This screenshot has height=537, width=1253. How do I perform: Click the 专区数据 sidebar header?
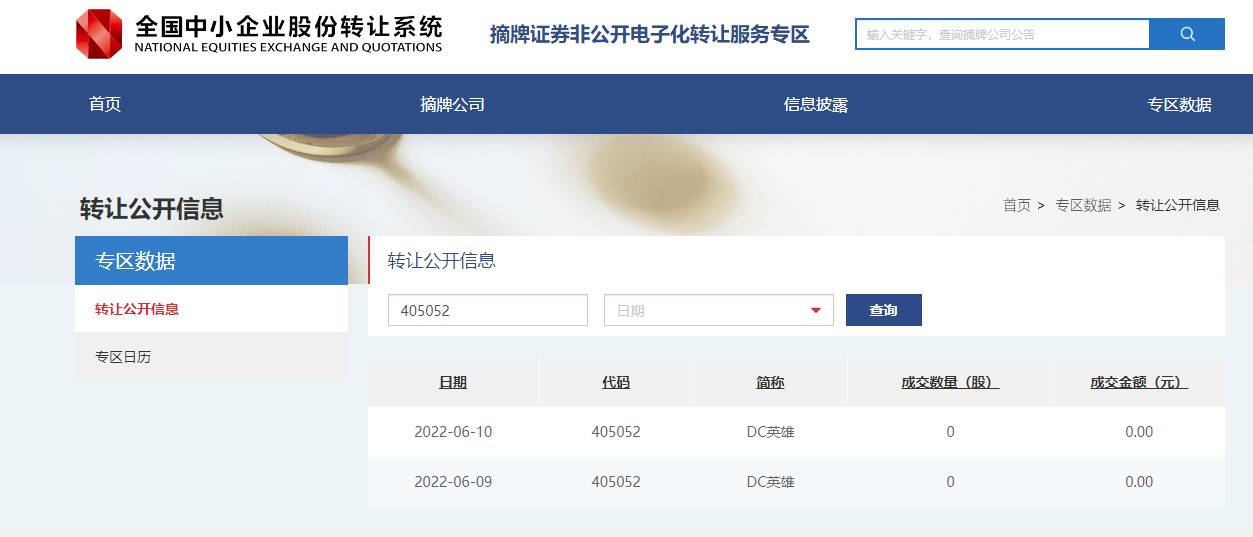coord(211,261)
